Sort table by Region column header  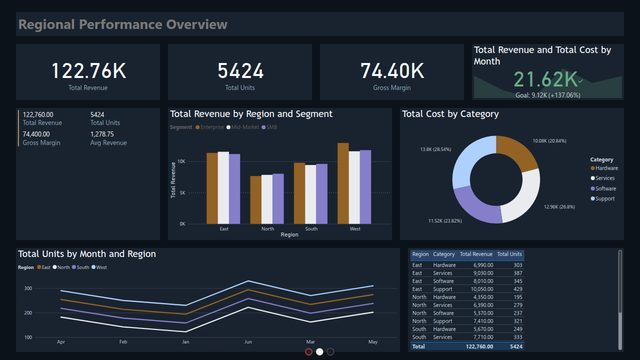(x=420, y=254)
